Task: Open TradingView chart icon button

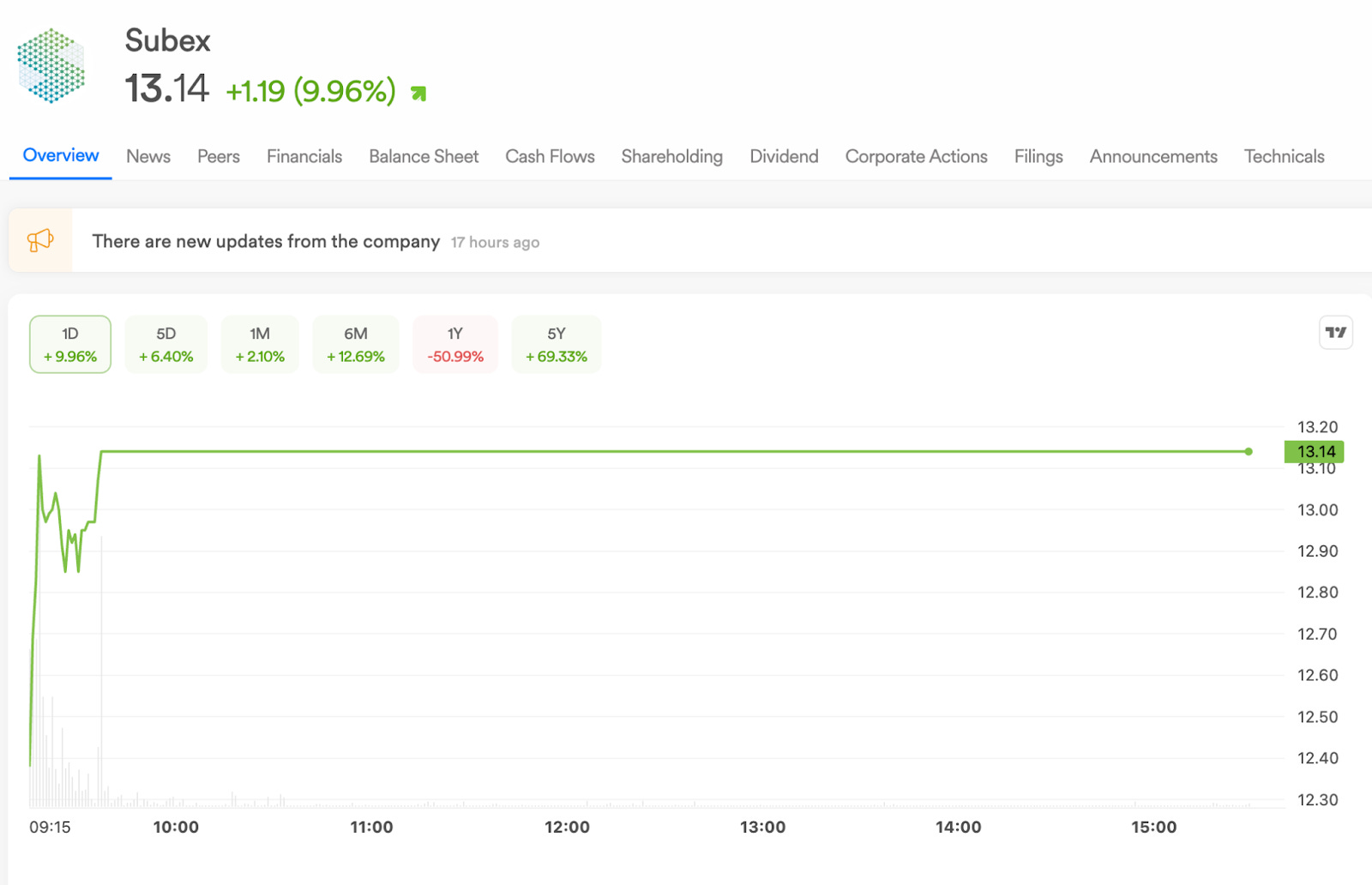Action: pyautogui.click(x=1336, y=333)
